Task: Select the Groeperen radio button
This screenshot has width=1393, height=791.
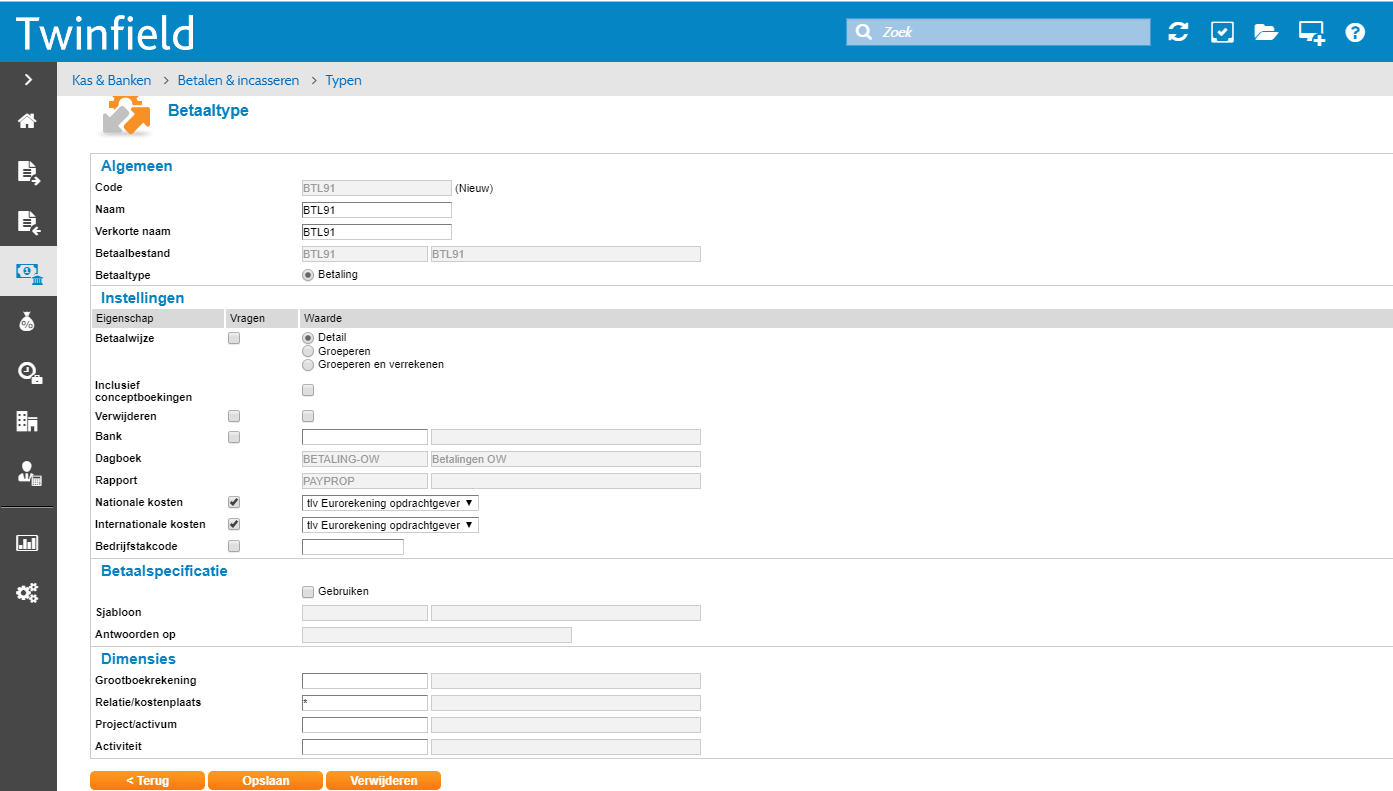Action: click(x=308, y=352)
